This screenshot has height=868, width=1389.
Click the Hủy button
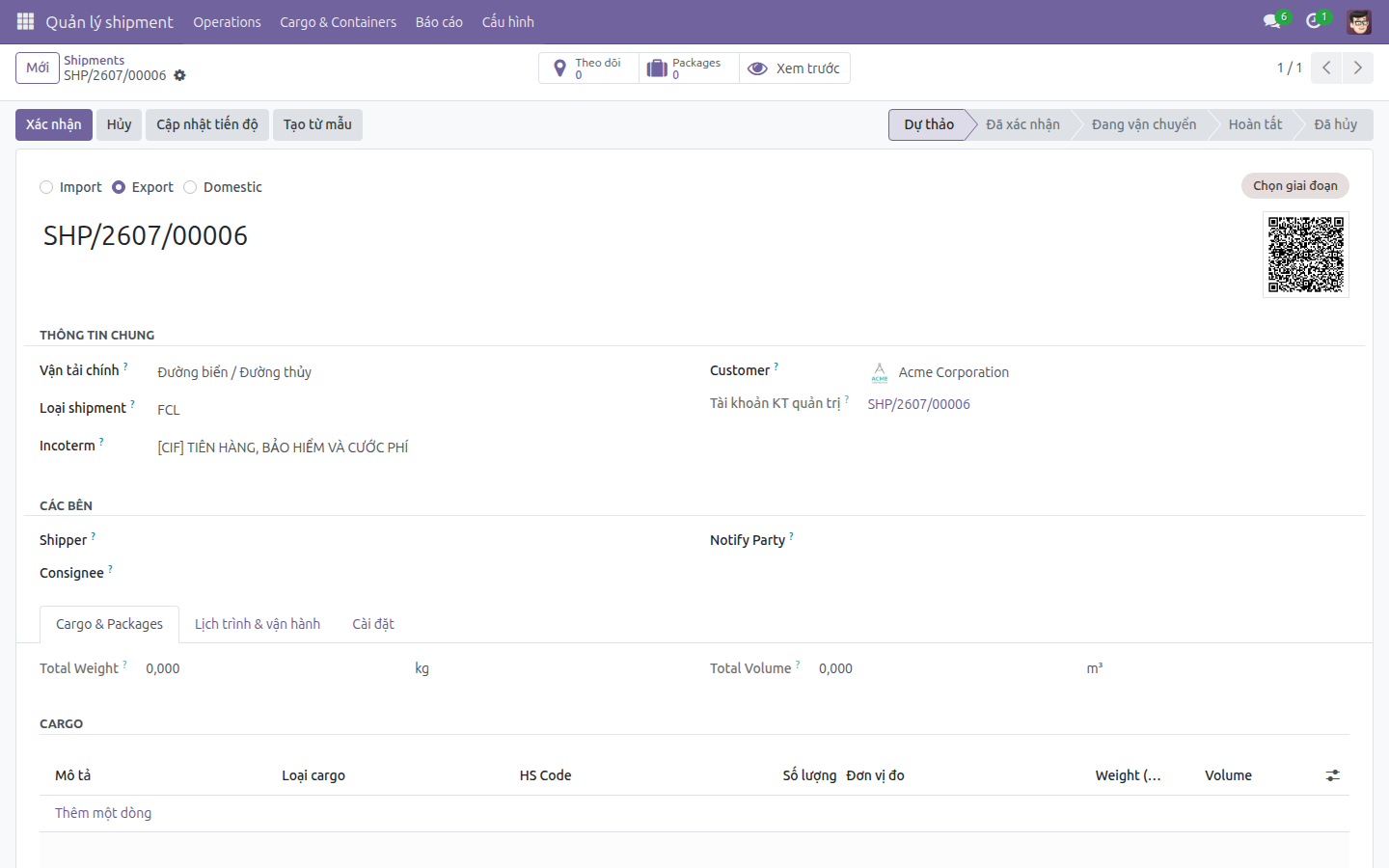click(x=119, y=124)
